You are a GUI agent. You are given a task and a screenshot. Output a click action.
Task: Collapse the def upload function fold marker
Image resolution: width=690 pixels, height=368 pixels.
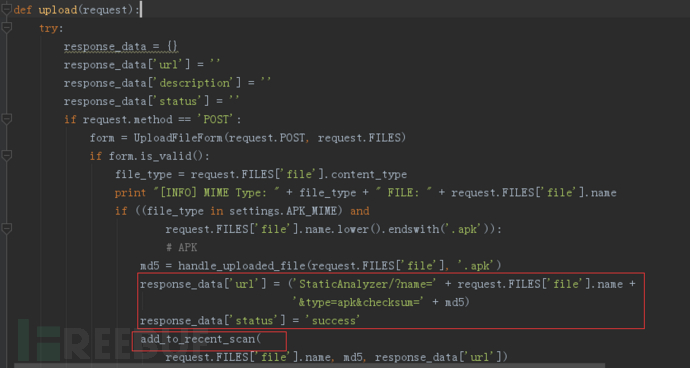point(6,10)
